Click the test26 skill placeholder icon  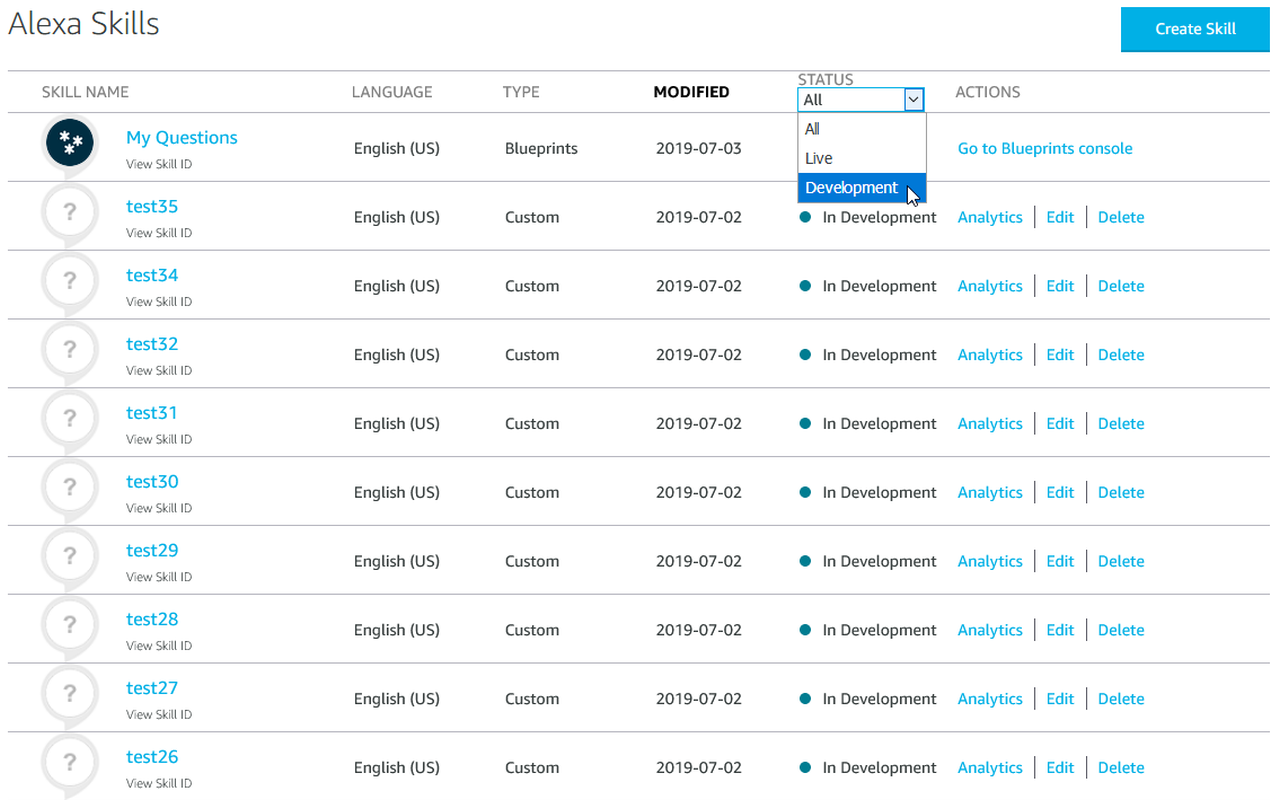tap(70, 765)
